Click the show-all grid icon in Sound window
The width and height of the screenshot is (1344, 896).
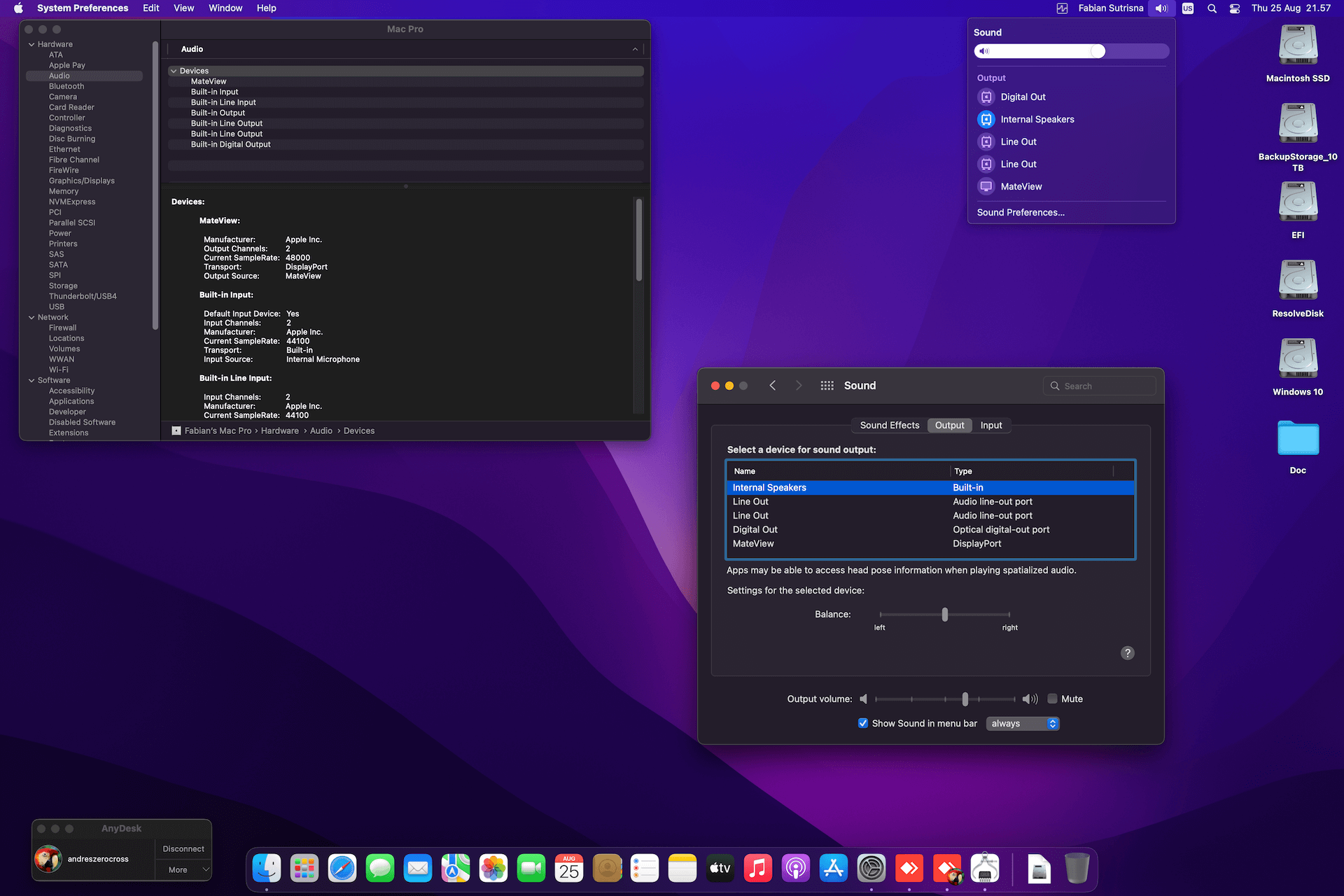(827, 386)
